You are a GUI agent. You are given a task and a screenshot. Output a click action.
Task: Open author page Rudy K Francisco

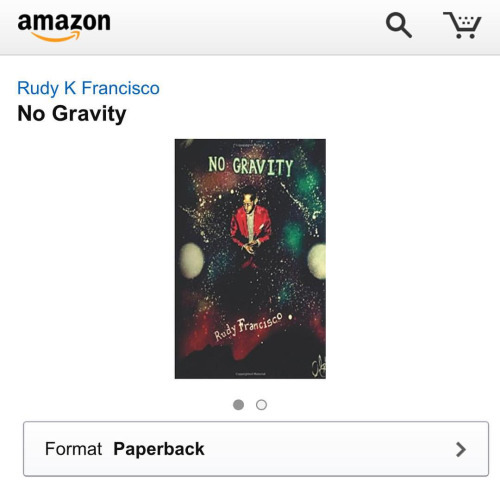[x=88, y=88]
